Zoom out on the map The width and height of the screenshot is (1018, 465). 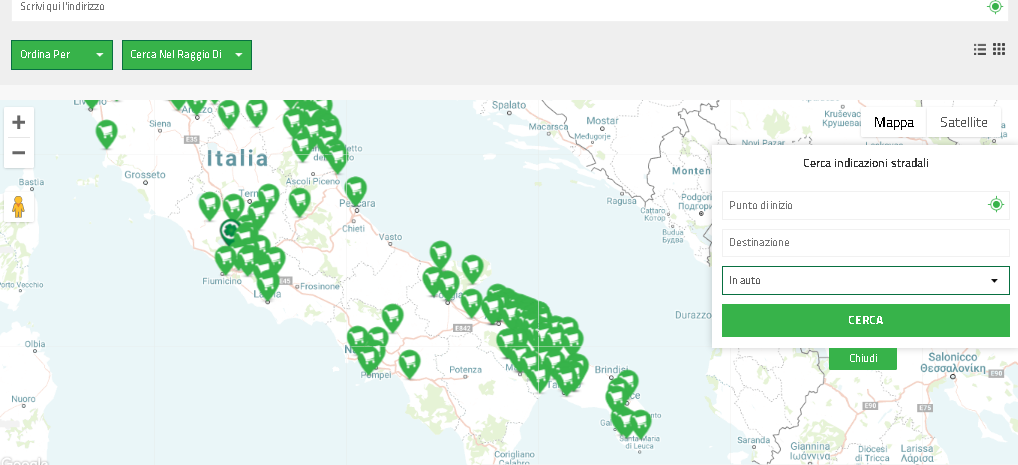coord(18,153)
